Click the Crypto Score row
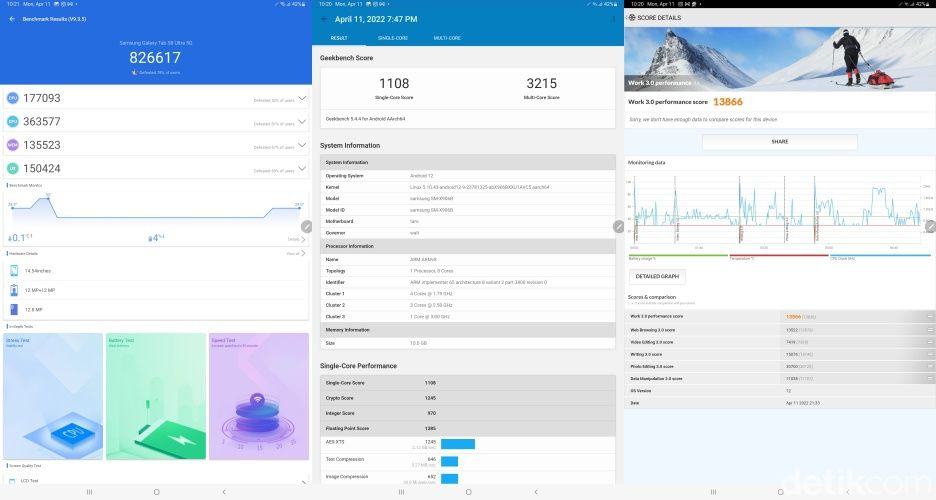936x500 pixels. (468, 398)
